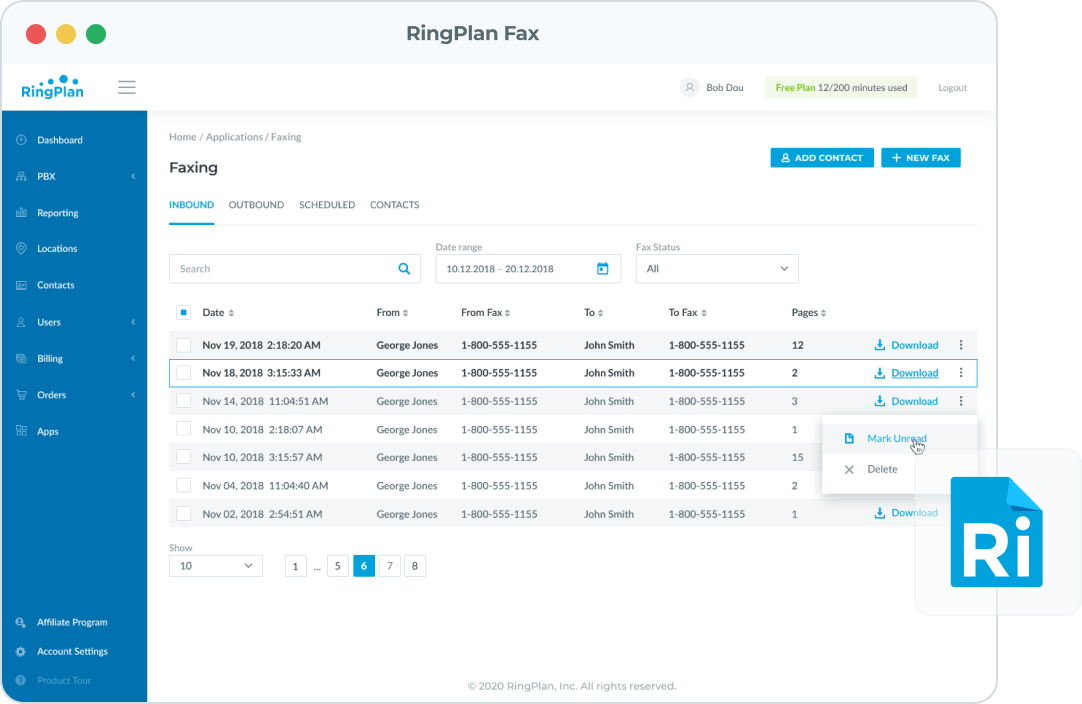This screenshot has height=704, width=1082.
Task: Select Mark Unread from the context menu
Action: [x=897, y=438]
